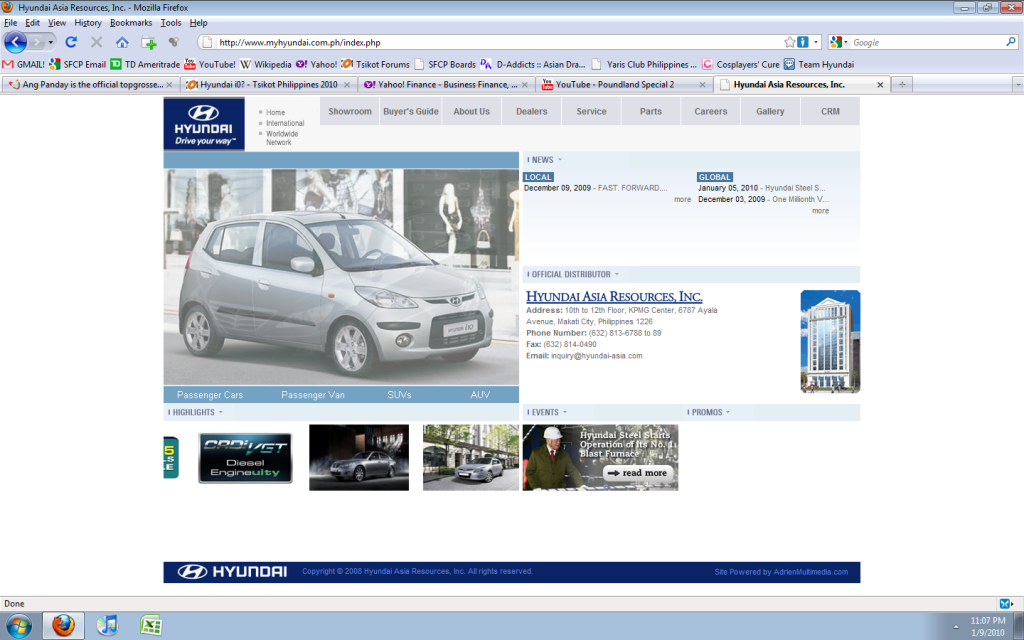The image size is (1024, 640).
Task: Open the Tsikot Forums bookmark
Action: pyautogui.click(x=376, y=65)
